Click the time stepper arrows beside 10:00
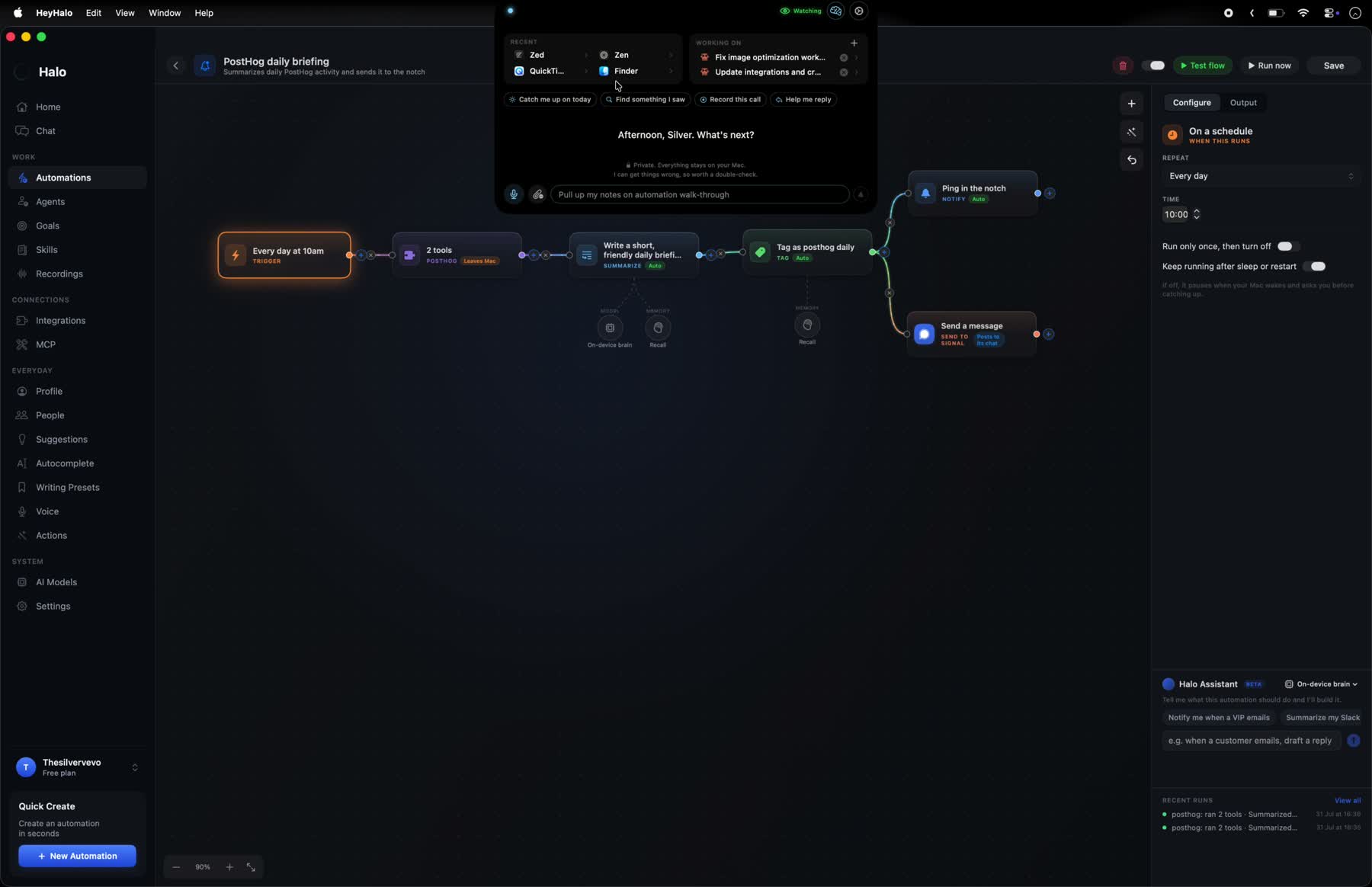This screenshot has height=887, width=1372. pyautogui.click(x=1197, y=215)
